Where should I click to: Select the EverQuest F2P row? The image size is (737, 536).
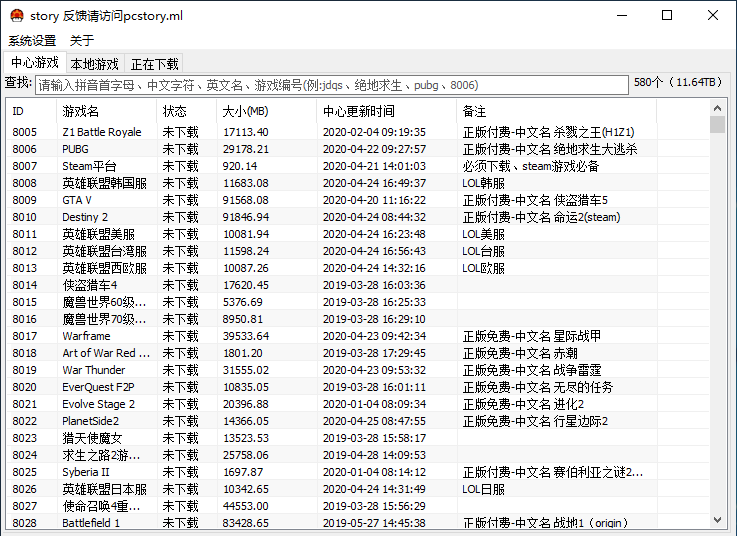click(x=357, y=387)
